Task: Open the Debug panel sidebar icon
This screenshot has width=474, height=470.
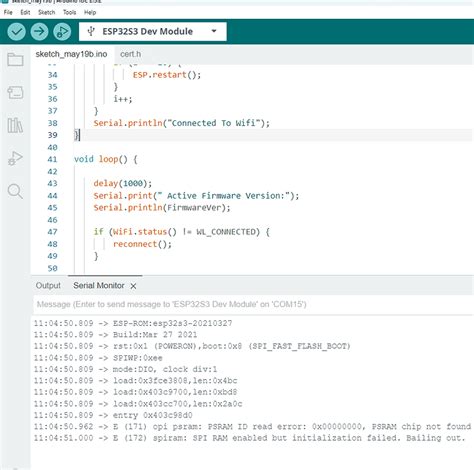Action: point(15,158)
